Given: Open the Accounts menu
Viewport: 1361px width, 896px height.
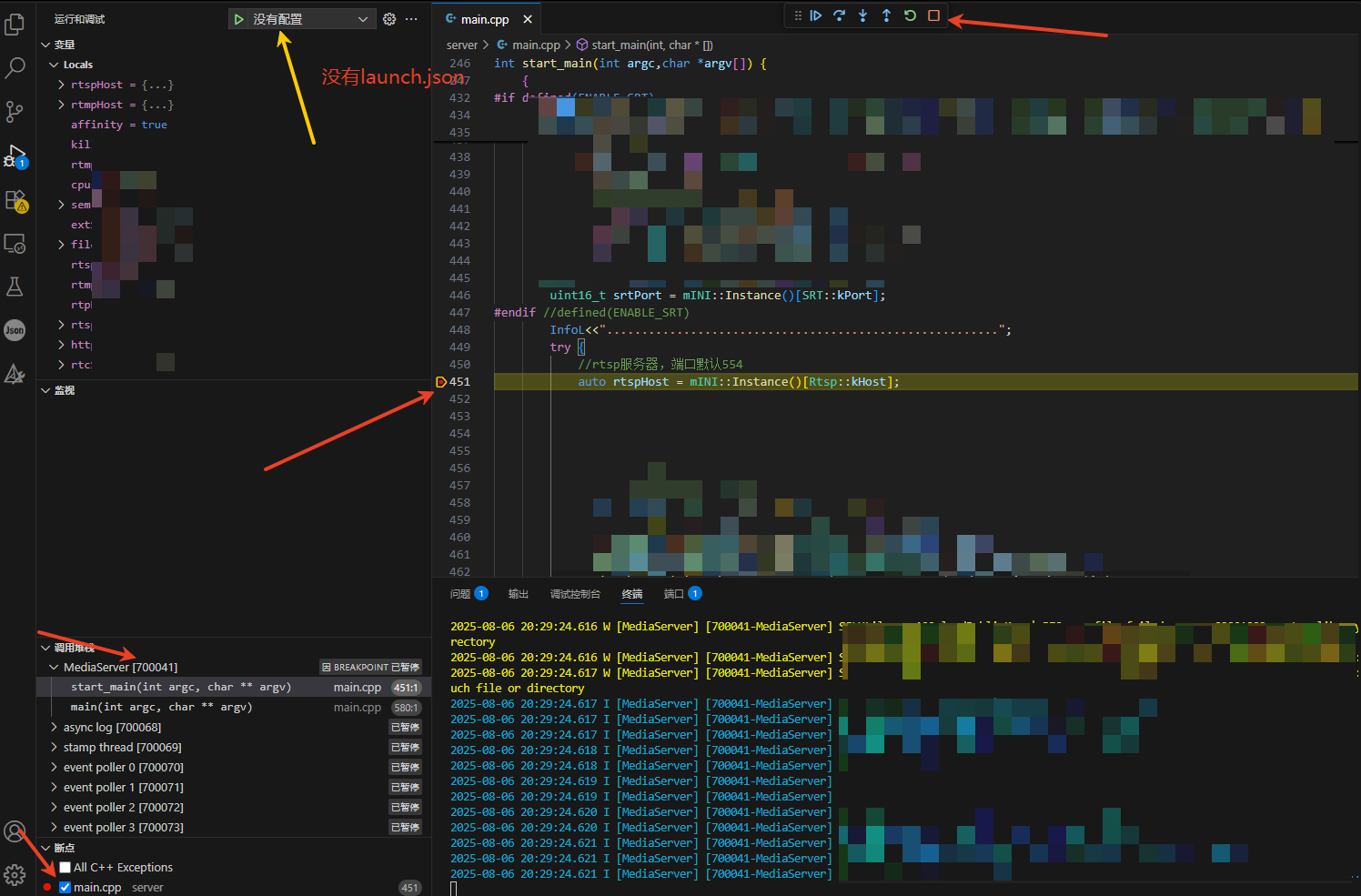Looking at the screenshot, I should (15, 831).
